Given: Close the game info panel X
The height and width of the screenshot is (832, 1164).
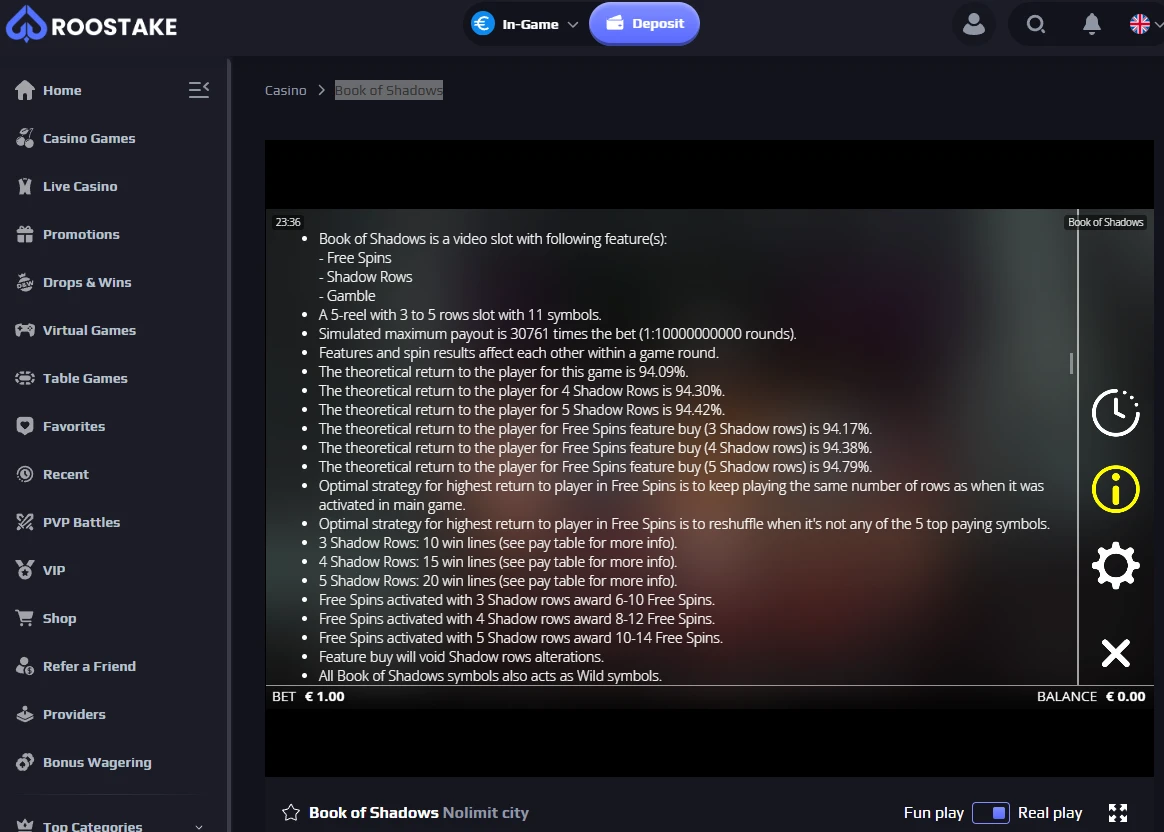Looking at the screenshot, I should point(1115,653).
